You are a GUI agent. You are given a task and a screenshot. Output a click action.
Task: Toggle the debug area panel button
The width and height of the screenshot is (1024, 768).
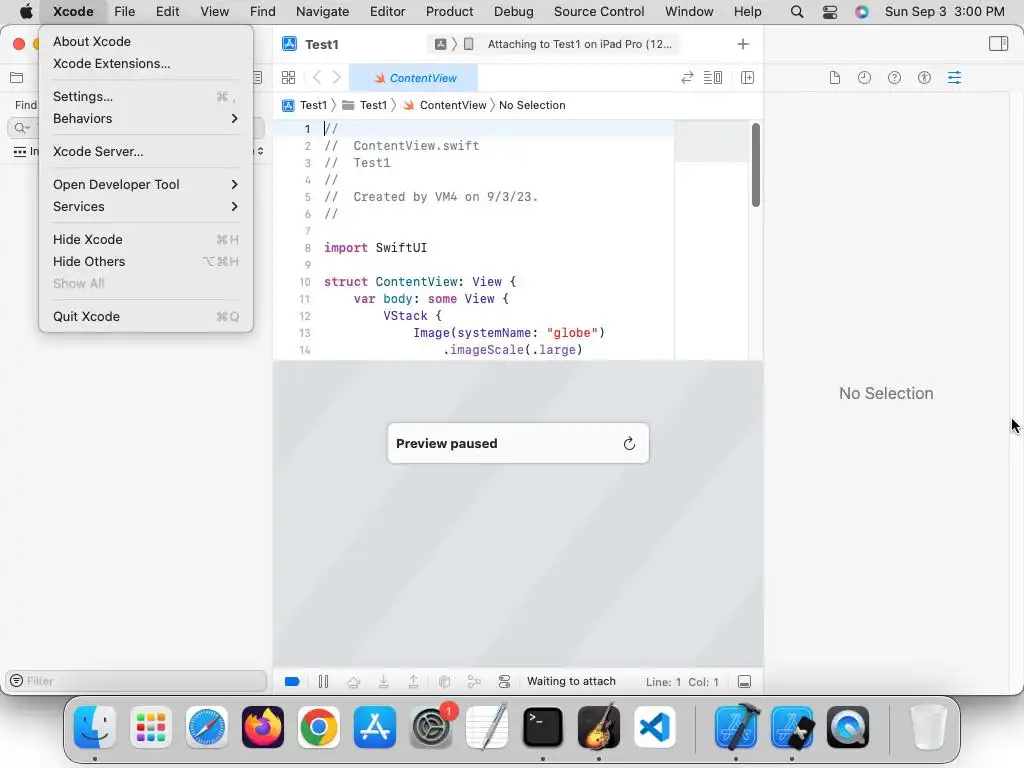click(x=744, y=682)
